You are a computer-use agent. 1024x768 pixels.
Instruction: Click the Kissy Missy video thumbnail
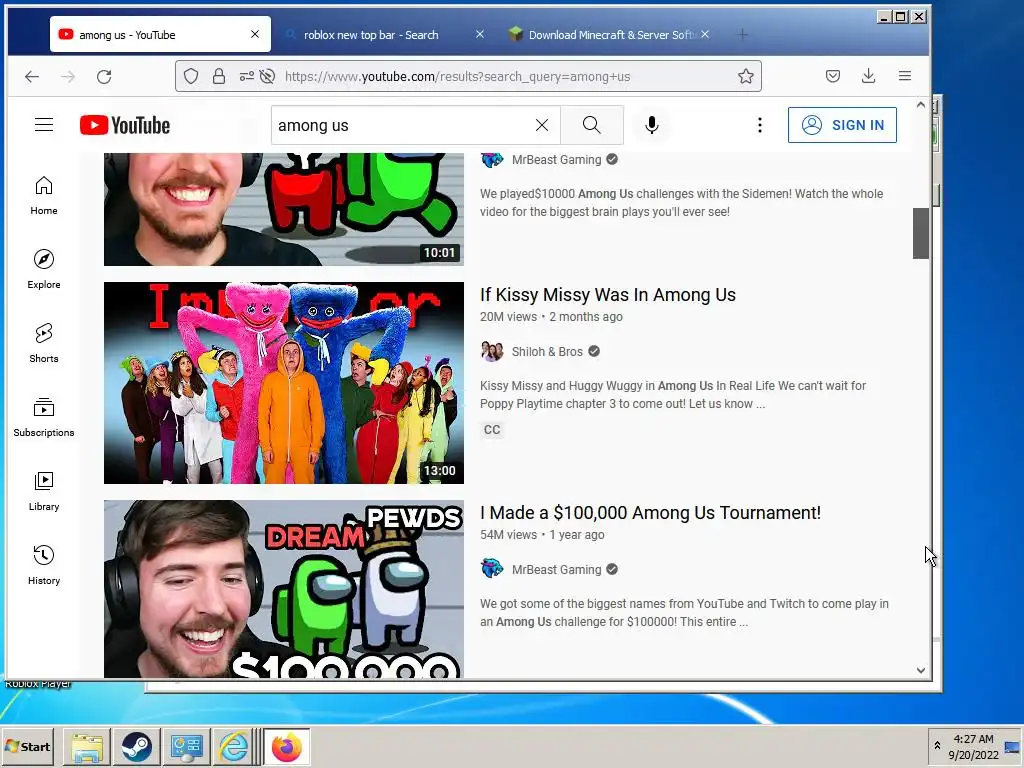pyautogui.click(x=283, y=383)
